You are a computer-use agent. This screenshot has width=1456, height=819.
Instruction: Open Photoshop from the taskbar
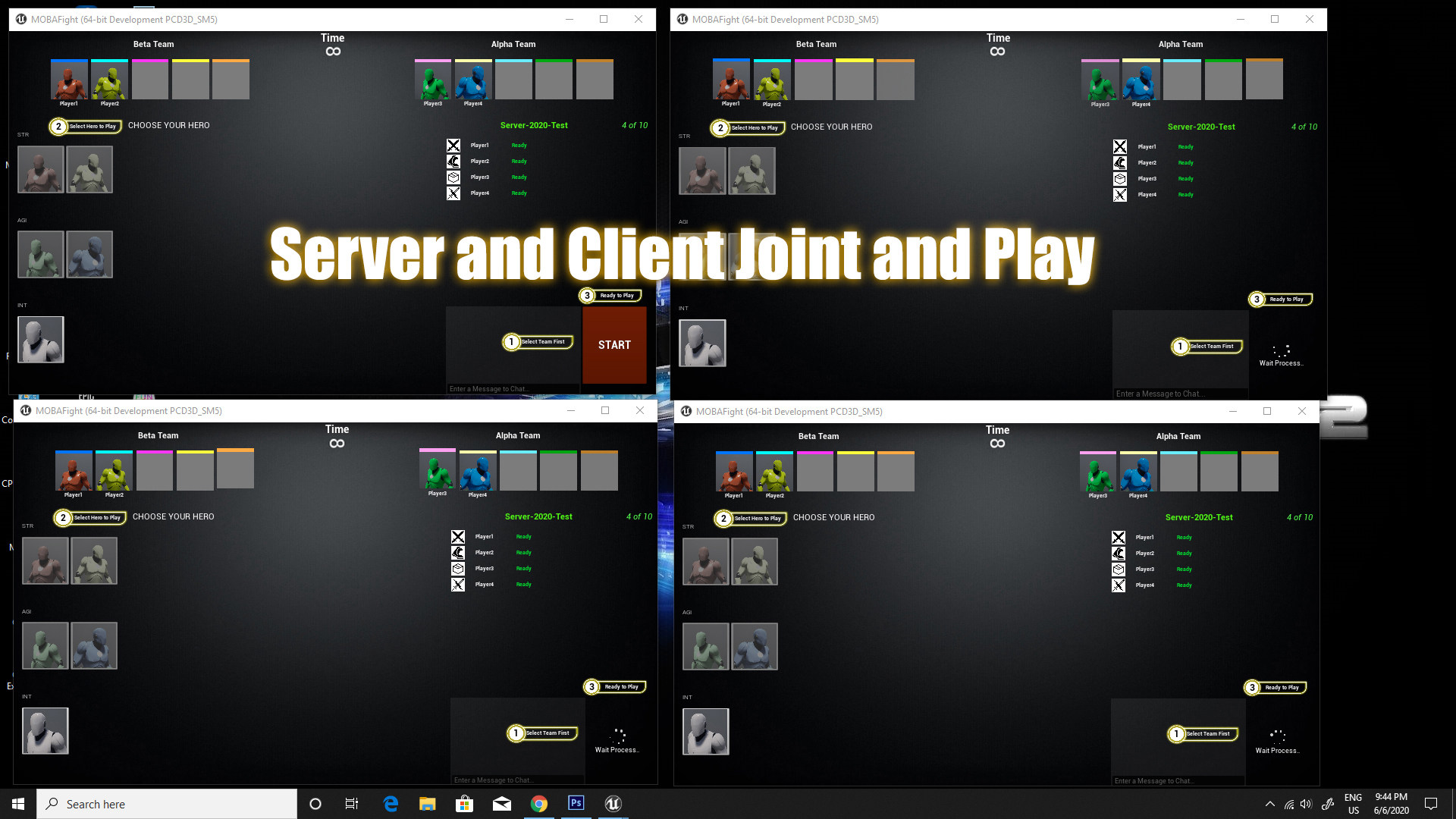click(576, 803)
